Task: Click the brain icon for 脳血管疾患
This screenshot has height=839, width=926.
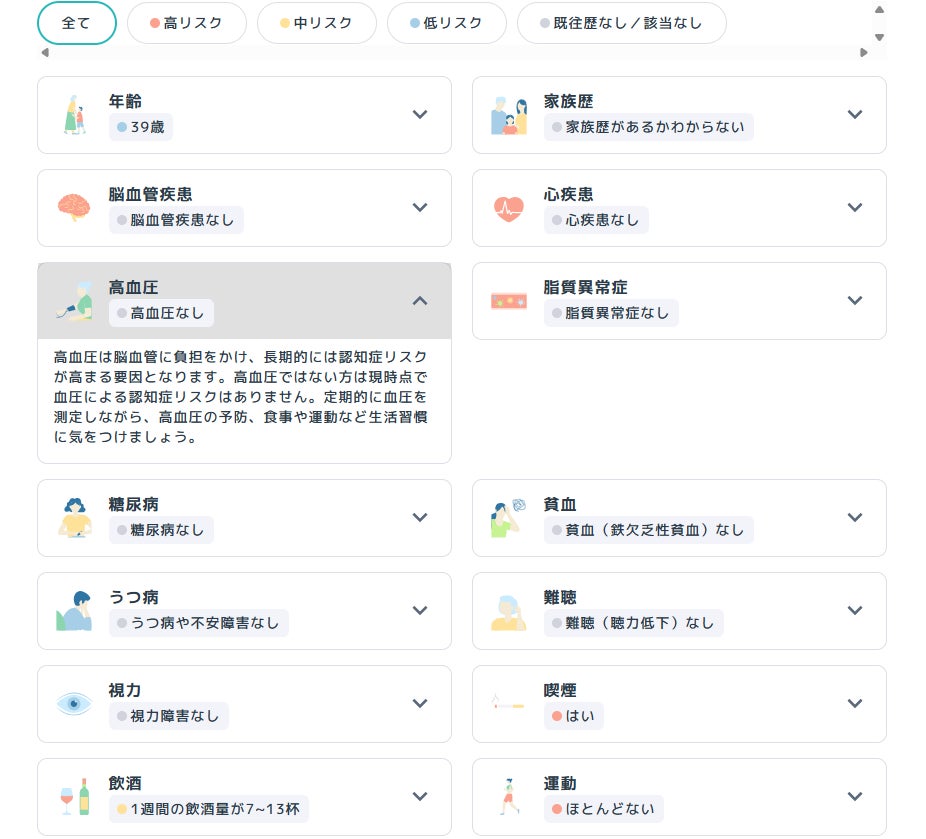Action: pyautogui.click(x=74, y=207)
